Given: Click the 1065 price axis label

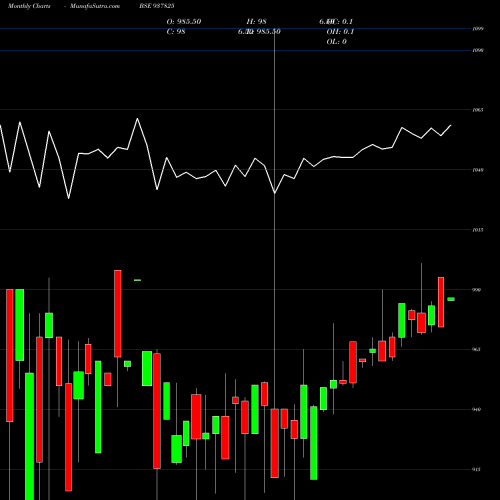Looking at the screenshot, I should point(478,110).
